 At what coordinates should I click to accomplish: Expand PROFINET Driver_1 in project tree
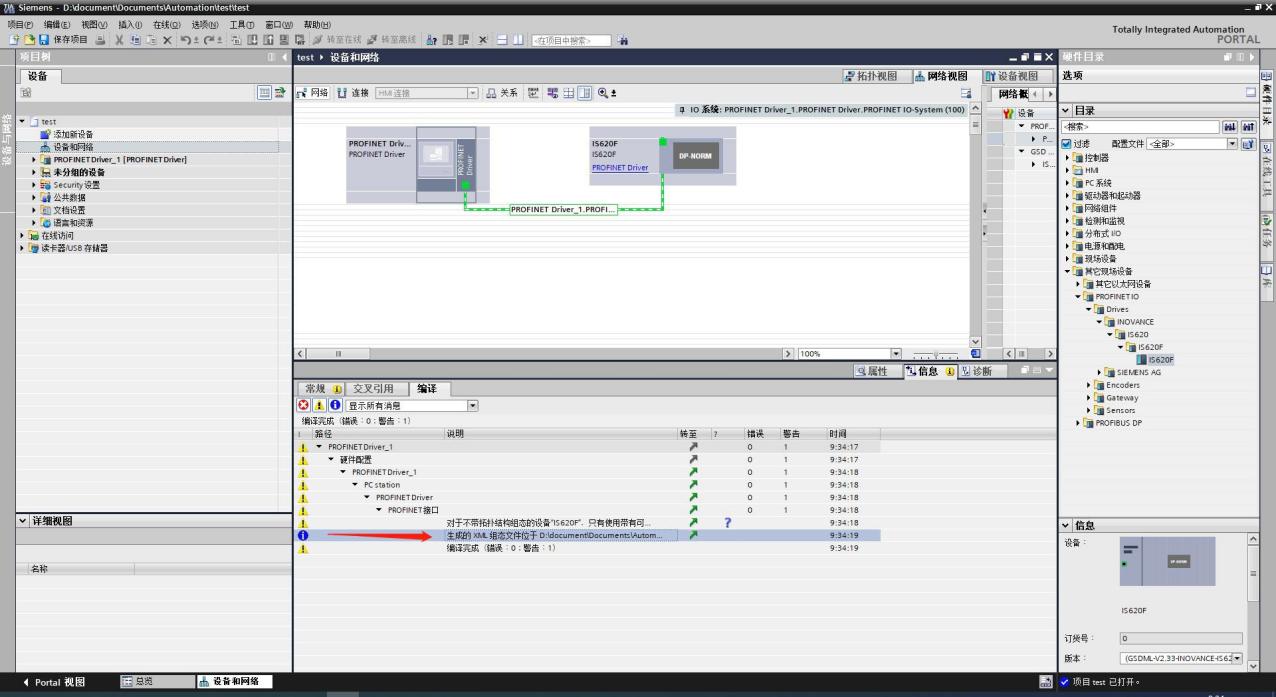[34, 159]
